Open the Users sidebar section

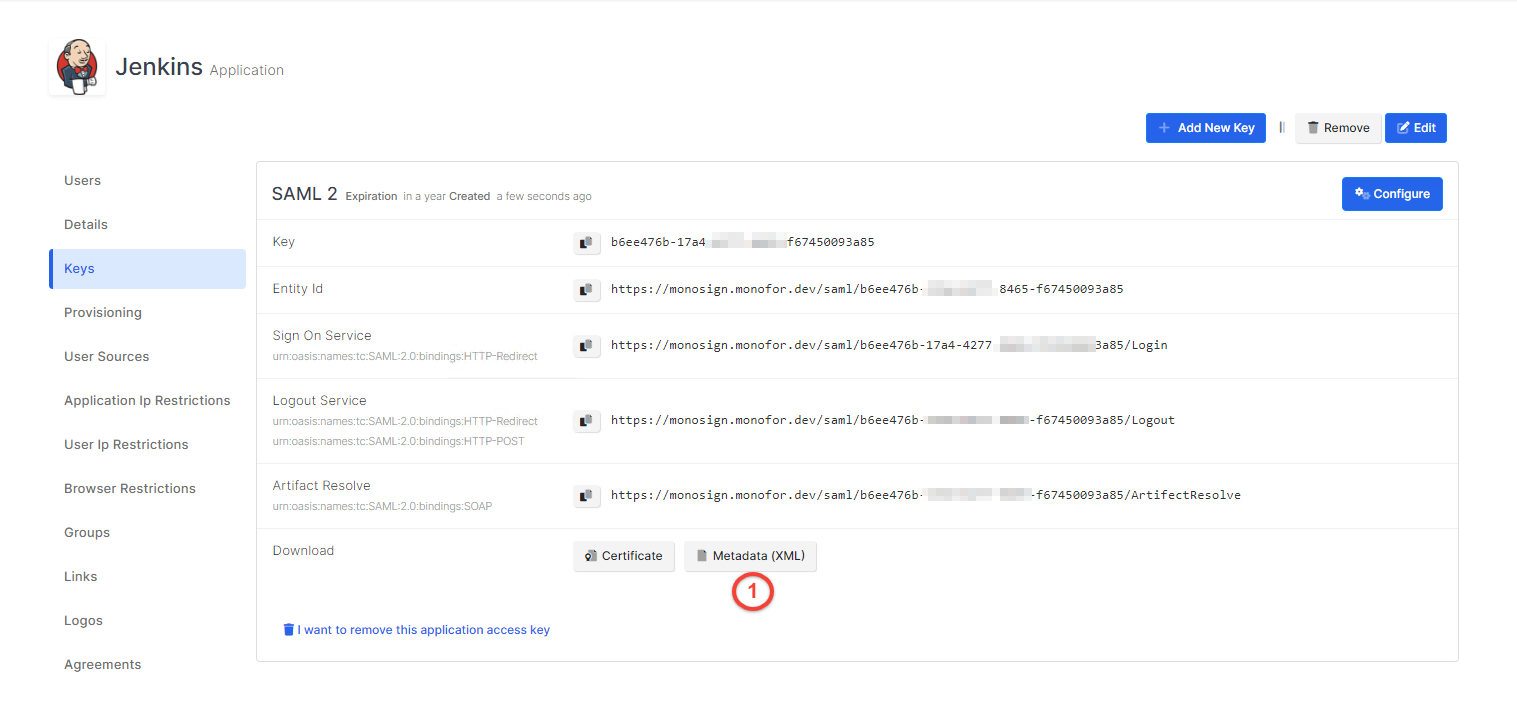pyautogui.click(x=82, y=181)
